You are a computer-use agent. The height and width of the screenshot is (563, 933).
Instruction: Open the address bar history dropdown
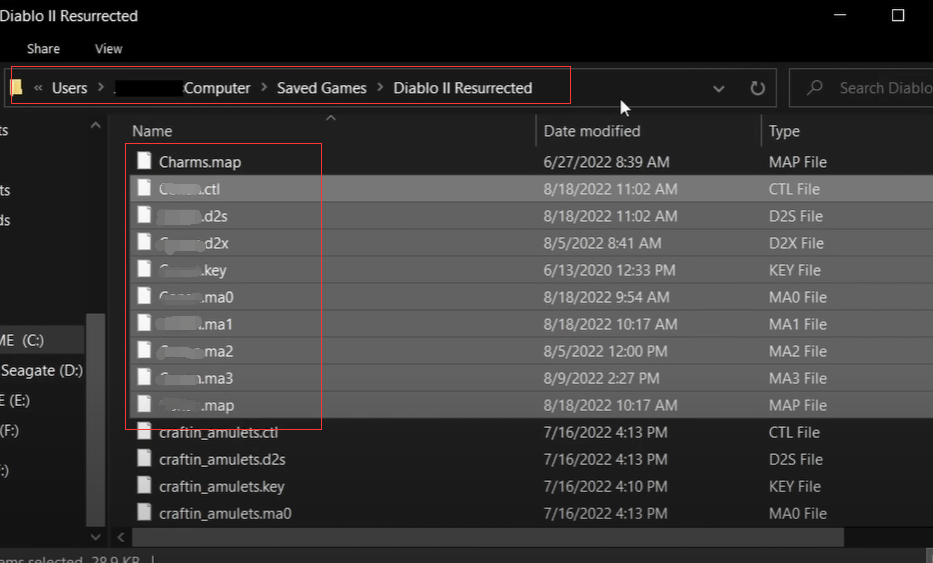tap(719, 89)
